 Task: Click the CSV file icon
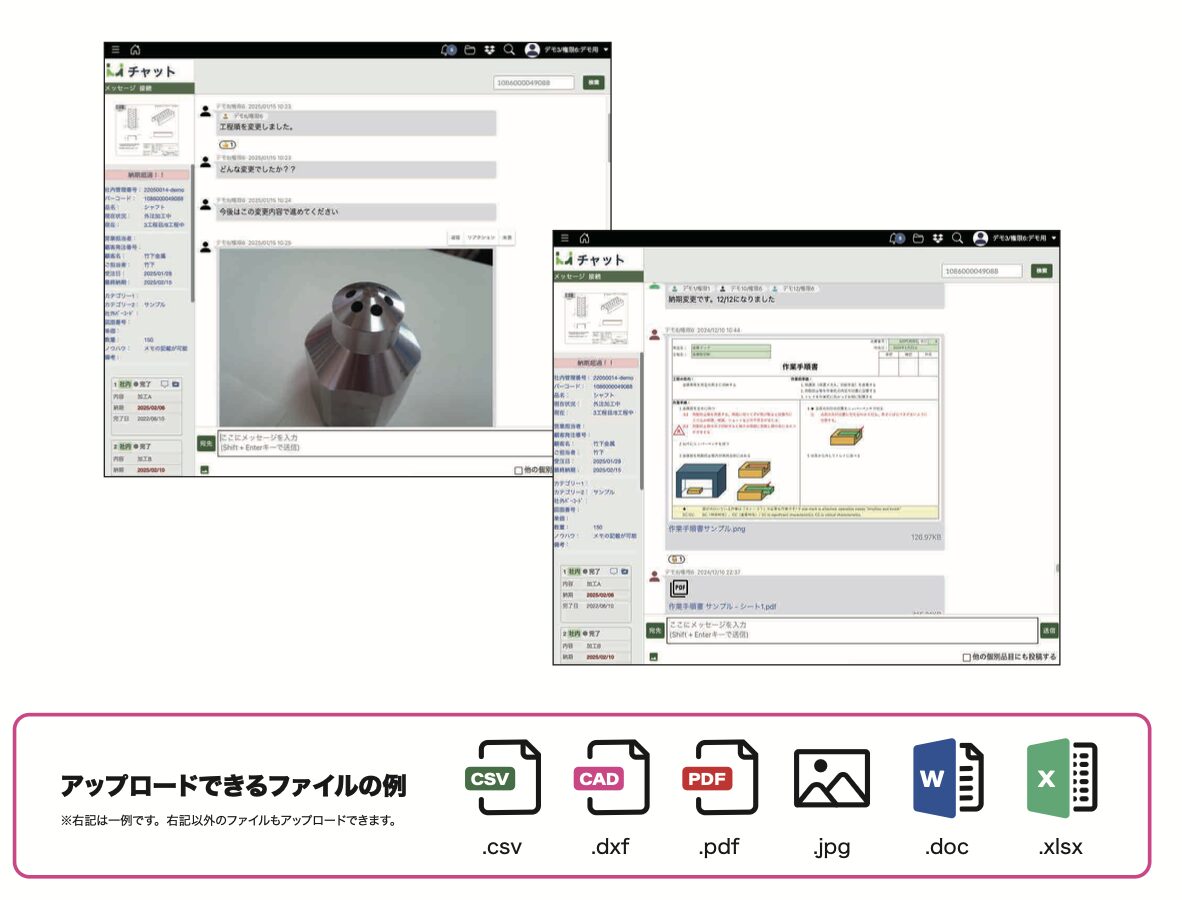coord(503,777)
